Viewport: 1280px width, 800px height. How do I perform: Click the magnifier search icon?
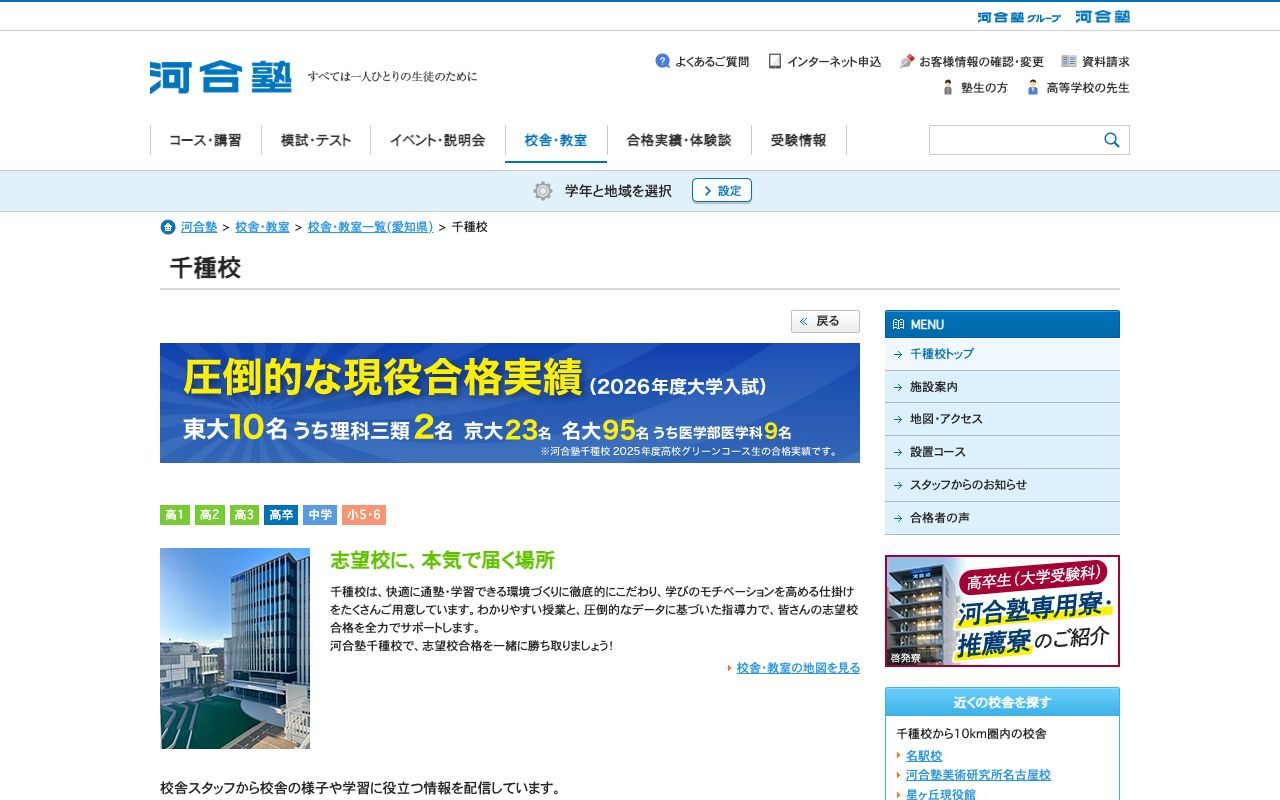1112,140
